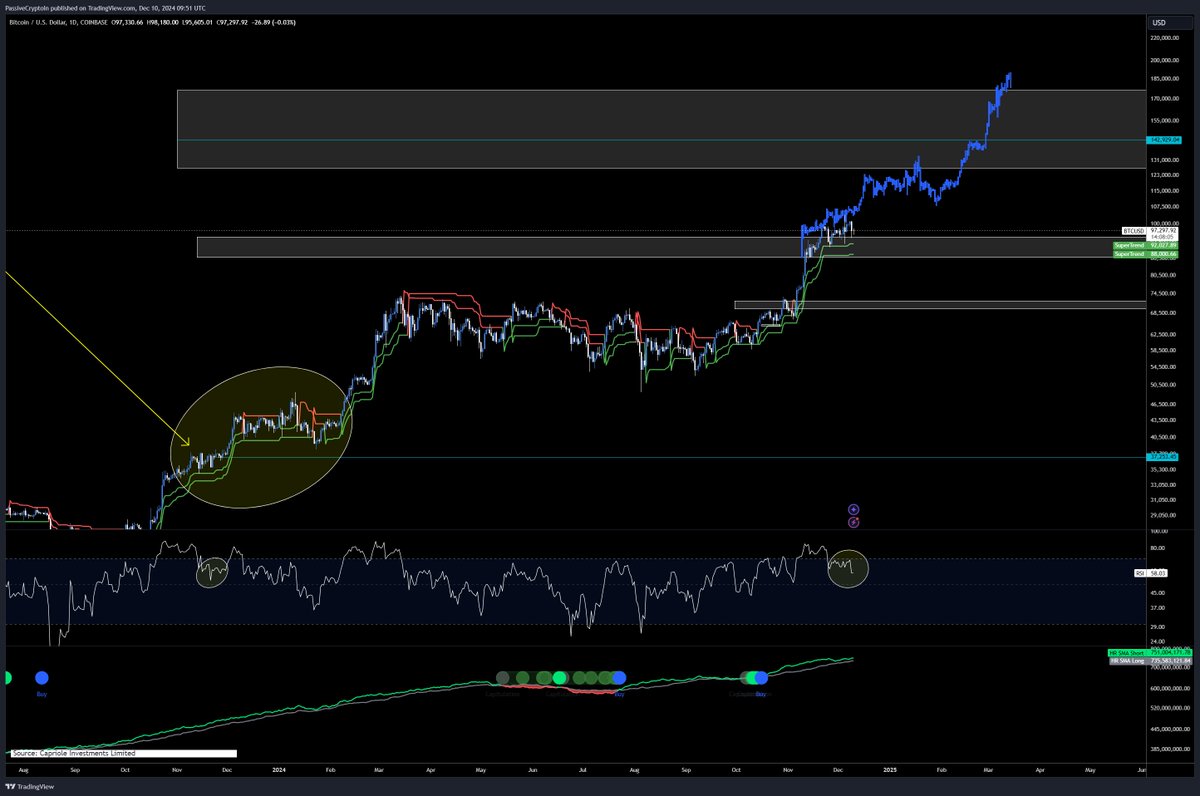This screenshot has height=796, width=1200.
Task: Click the TradingView logo at bottom left
Action: 30,787
